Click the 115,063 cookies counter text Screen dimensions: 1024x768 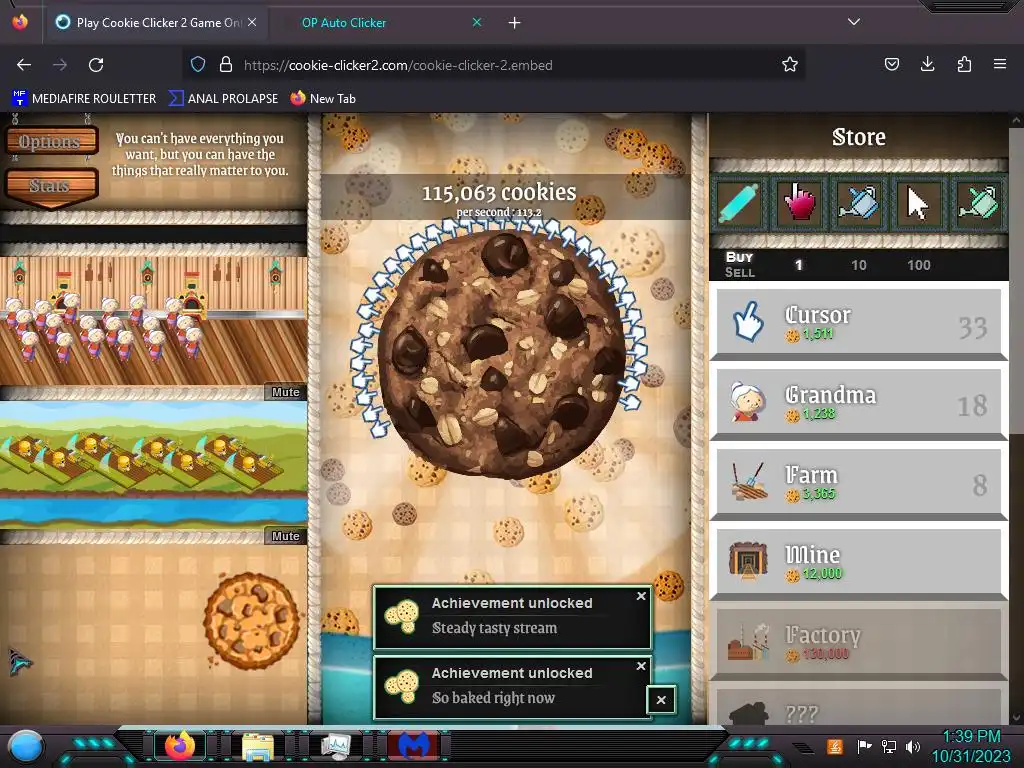pyautogui.click(x=499, y=193)
